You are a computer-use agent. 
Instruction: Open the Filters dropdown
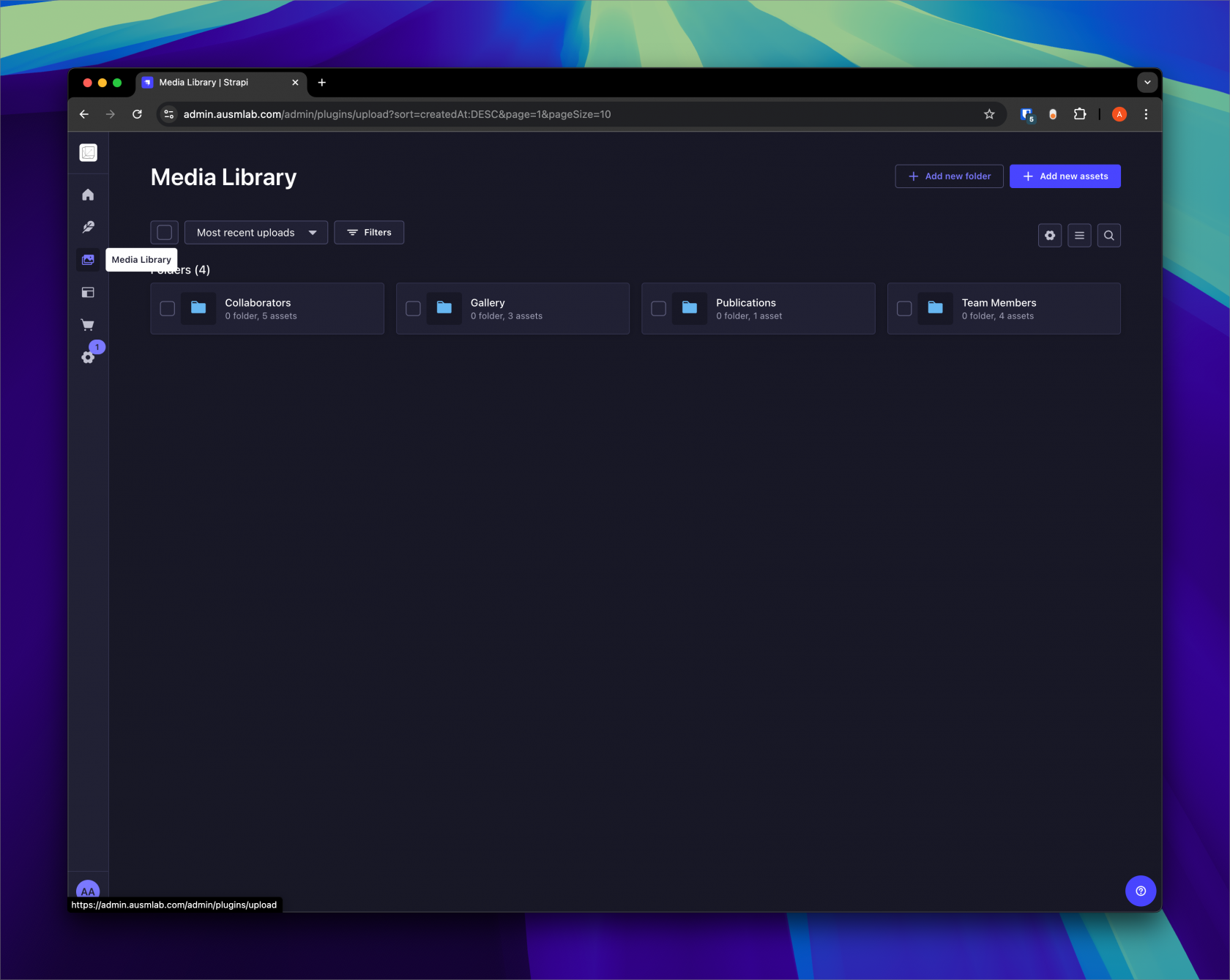369,233
